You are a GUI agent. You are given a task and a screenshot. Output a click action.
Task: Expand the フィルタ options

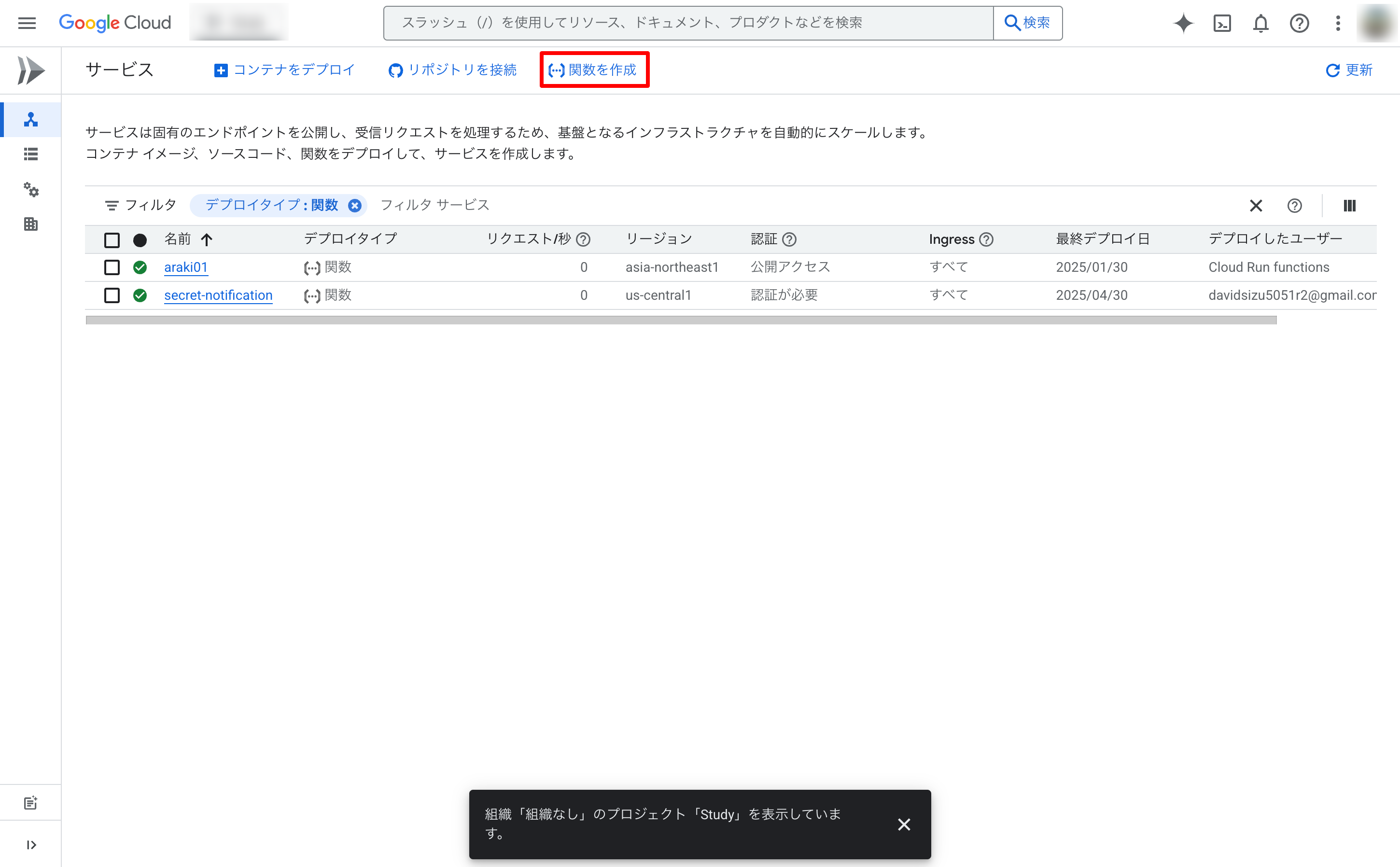click(140, 205)
